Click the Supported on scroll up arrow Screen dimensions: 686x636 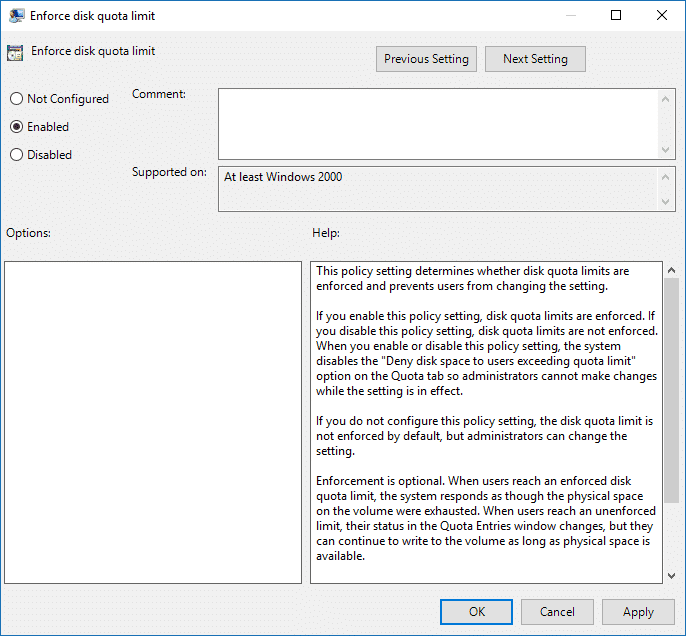pyautogui.click(x=665, y=177)
